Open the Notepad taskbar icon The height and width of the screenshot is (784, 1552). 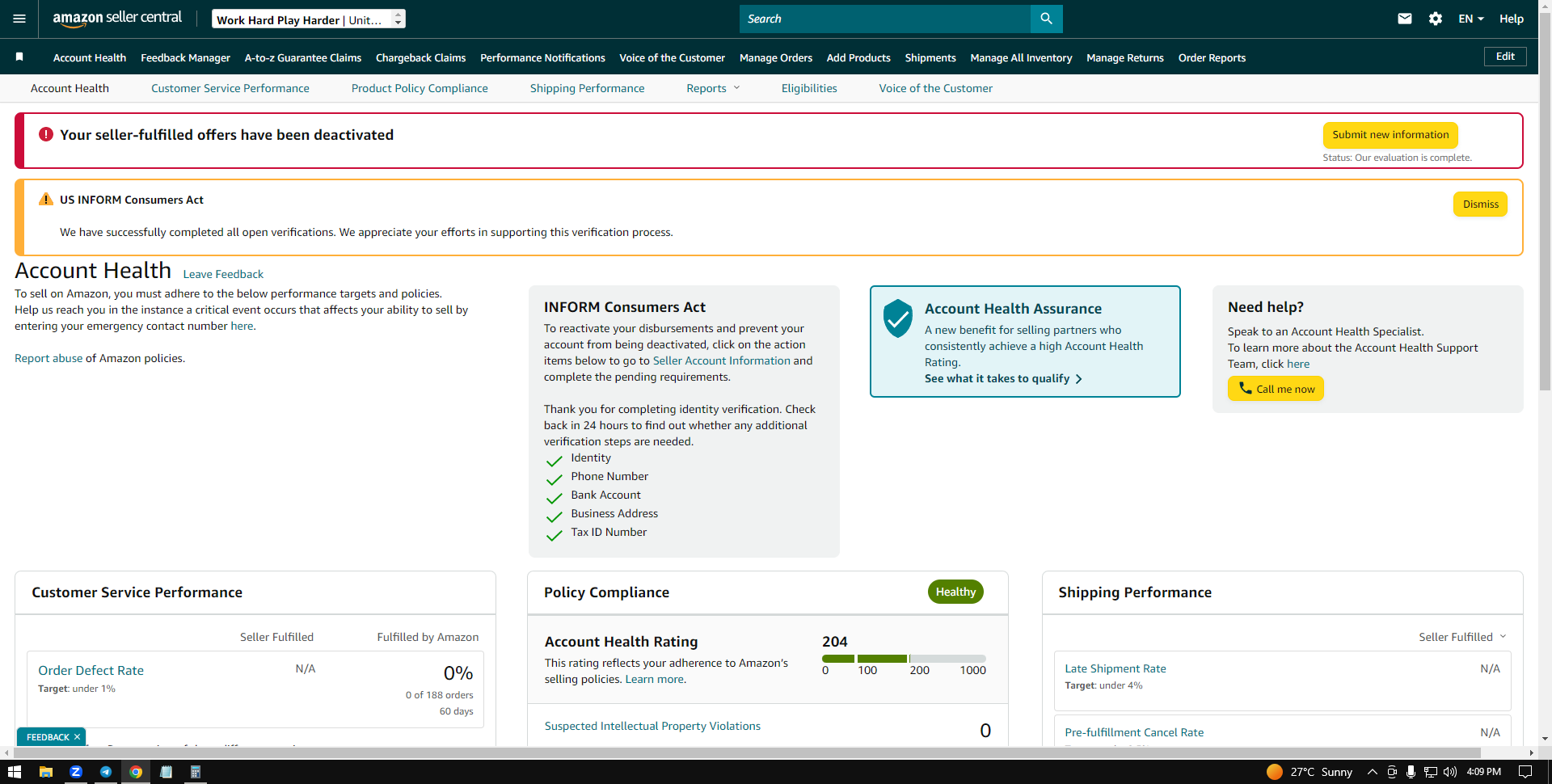[166, 772]
